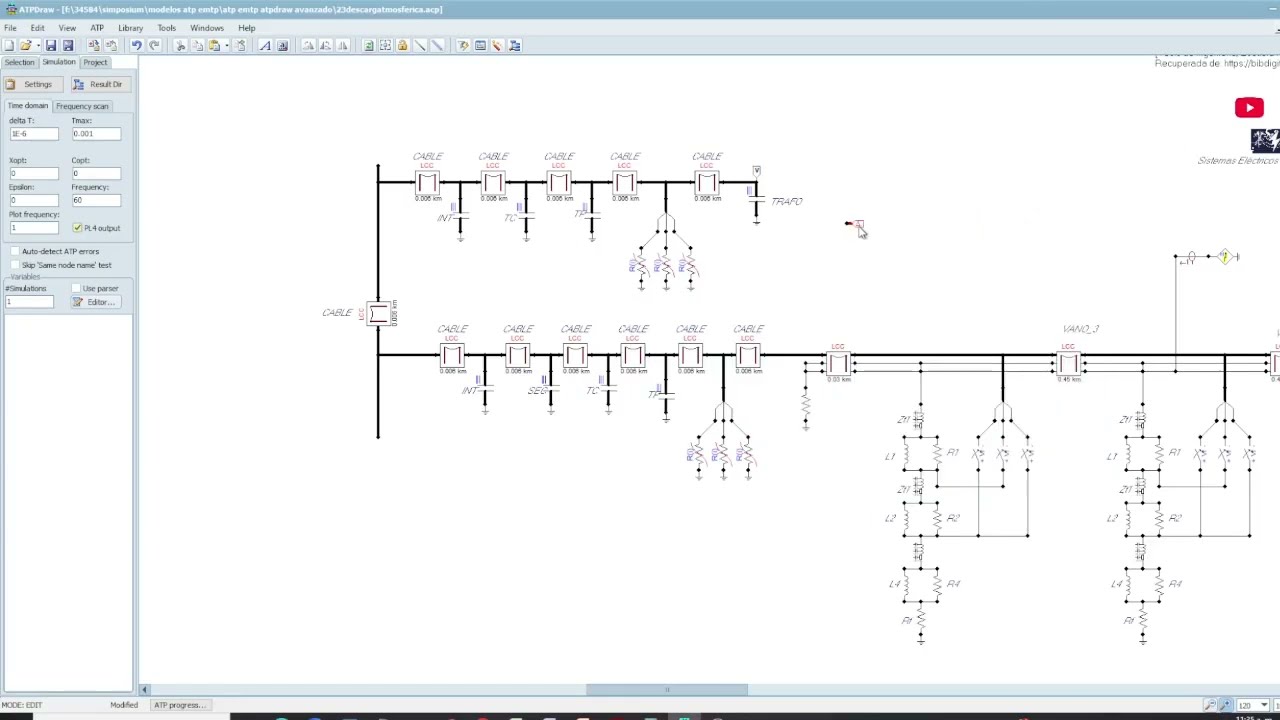Click the horizontal scrollbar thumb
1280x720 pixels.
[667, 689]
